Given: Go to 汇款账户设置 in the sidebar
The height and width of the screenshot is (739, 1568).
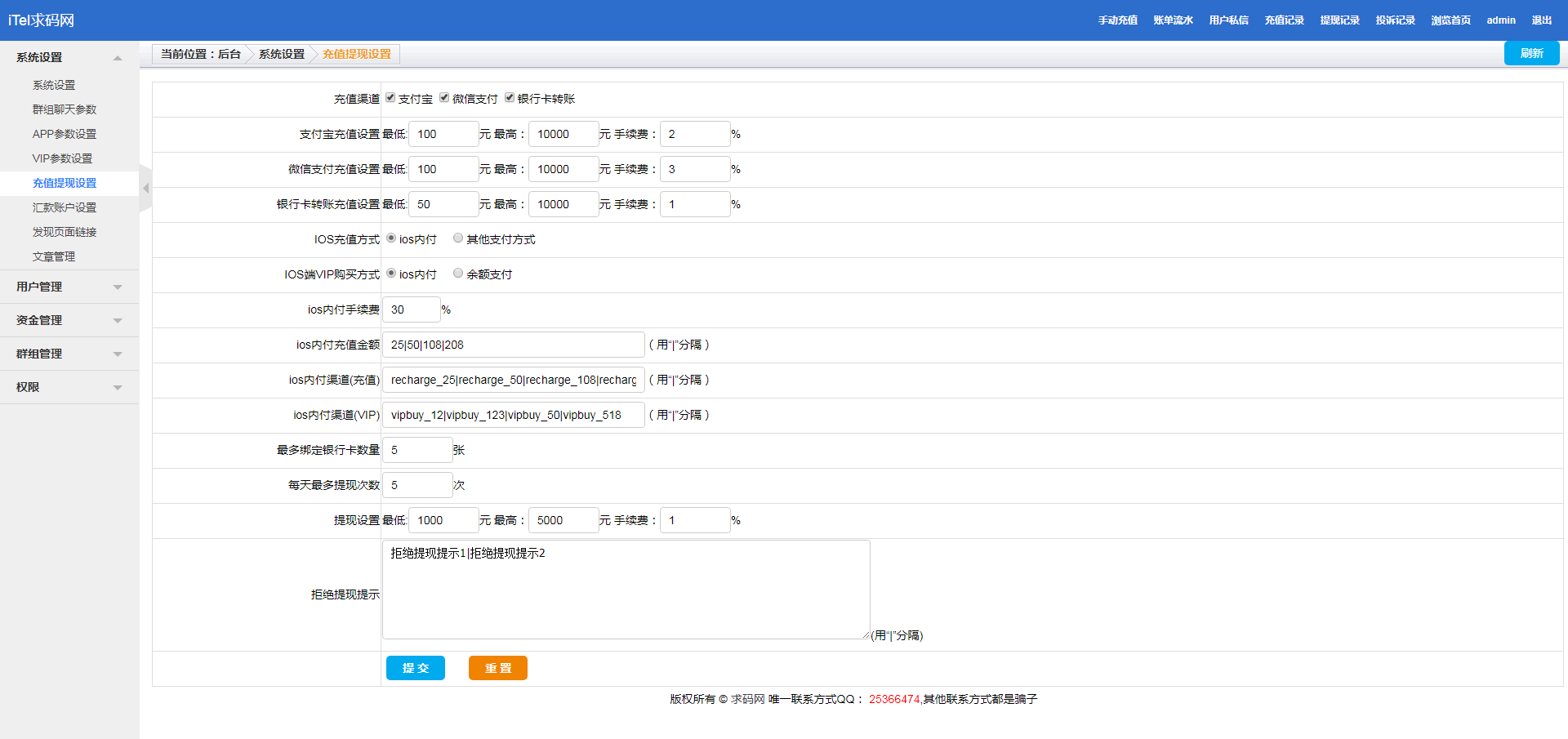Looking at the screenshot, I should click(x=65, y=207).
